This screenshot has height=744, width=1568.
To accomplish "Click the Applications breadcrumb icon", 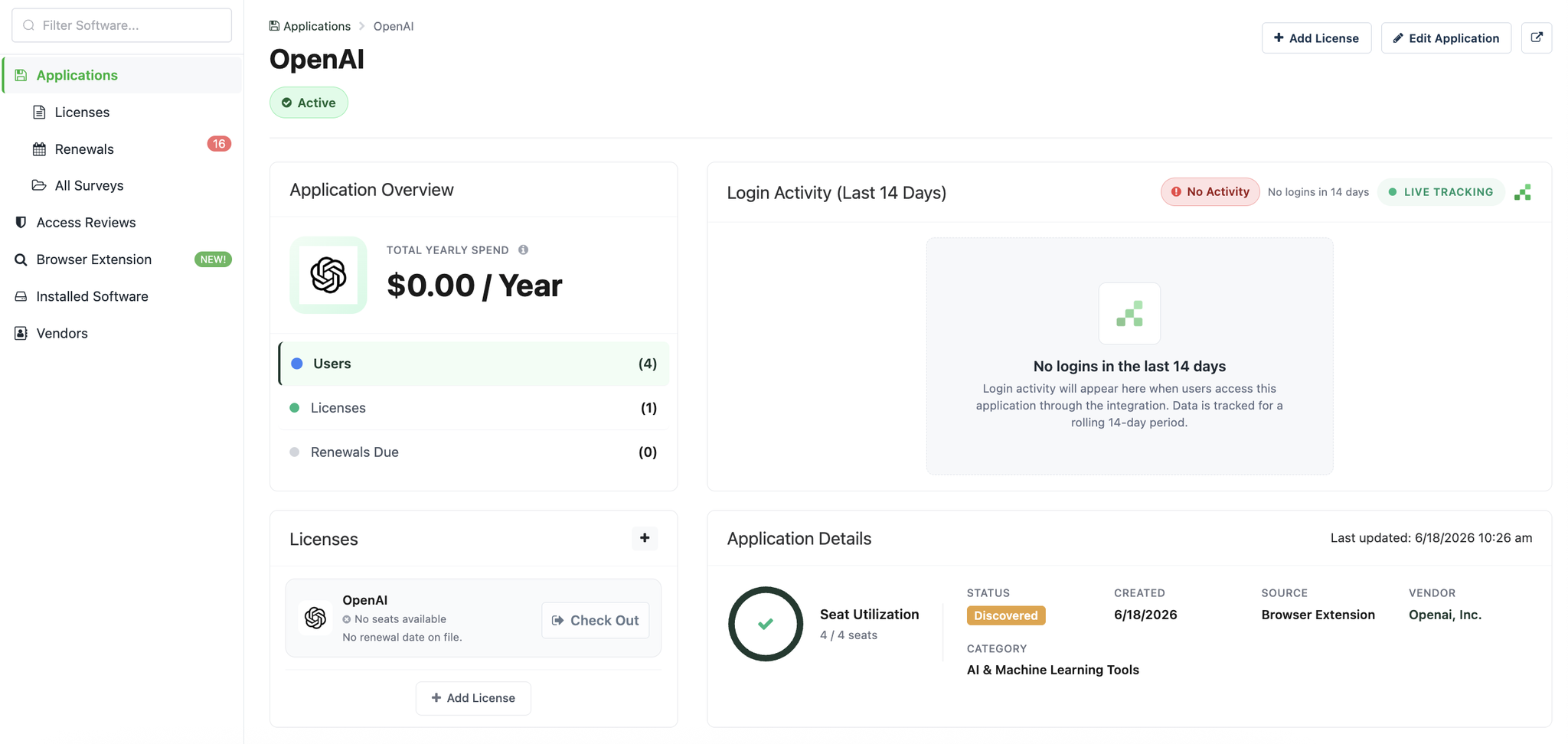I will tap(274, 26).
